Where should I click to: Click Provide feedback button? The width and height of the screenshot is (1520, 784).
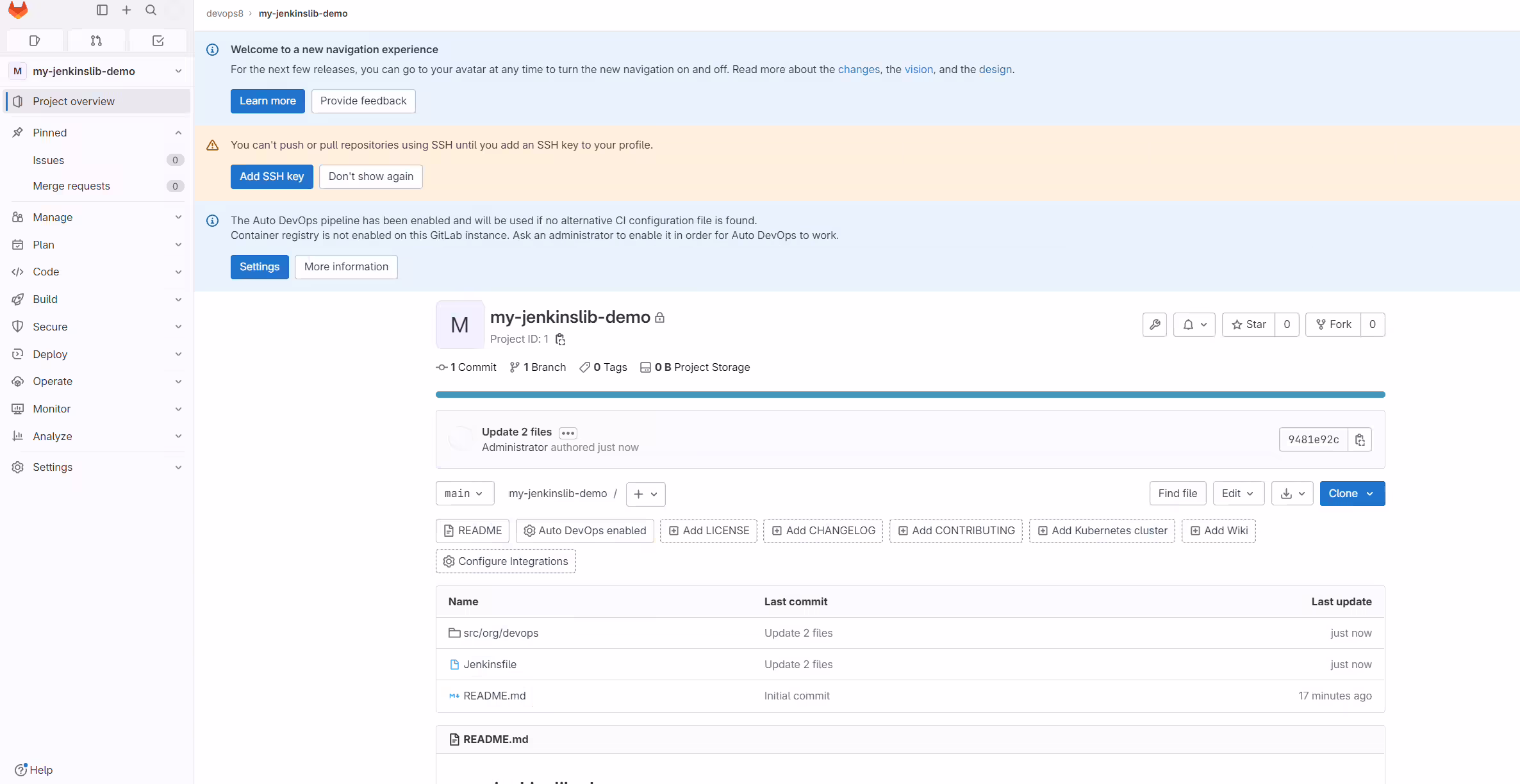pos(363,101)
